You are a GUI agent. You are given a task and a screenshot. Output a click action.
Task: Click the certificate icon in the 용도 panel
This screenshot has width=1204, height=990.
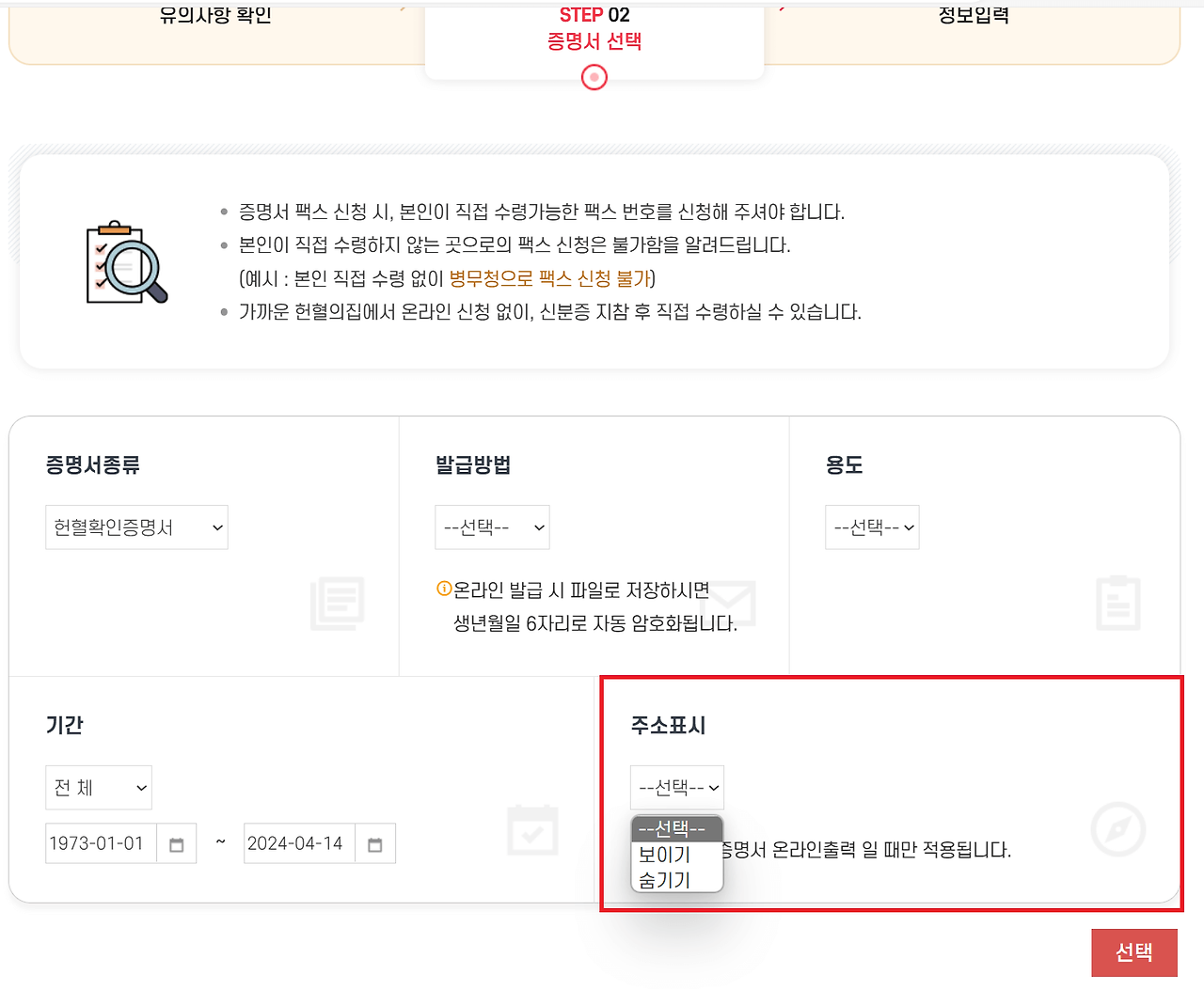[x=1117, y=605]
